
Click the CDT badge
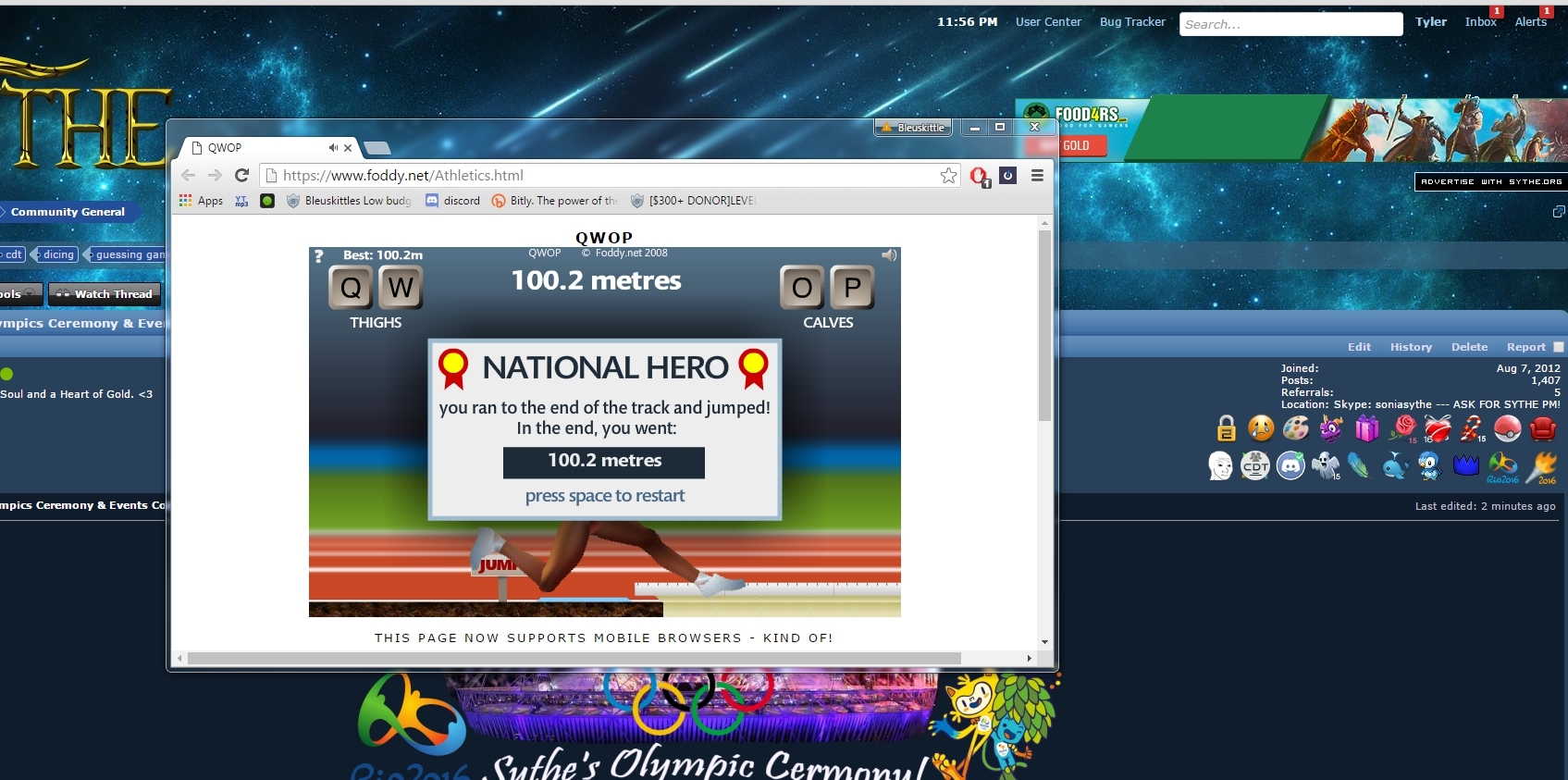1255,465
